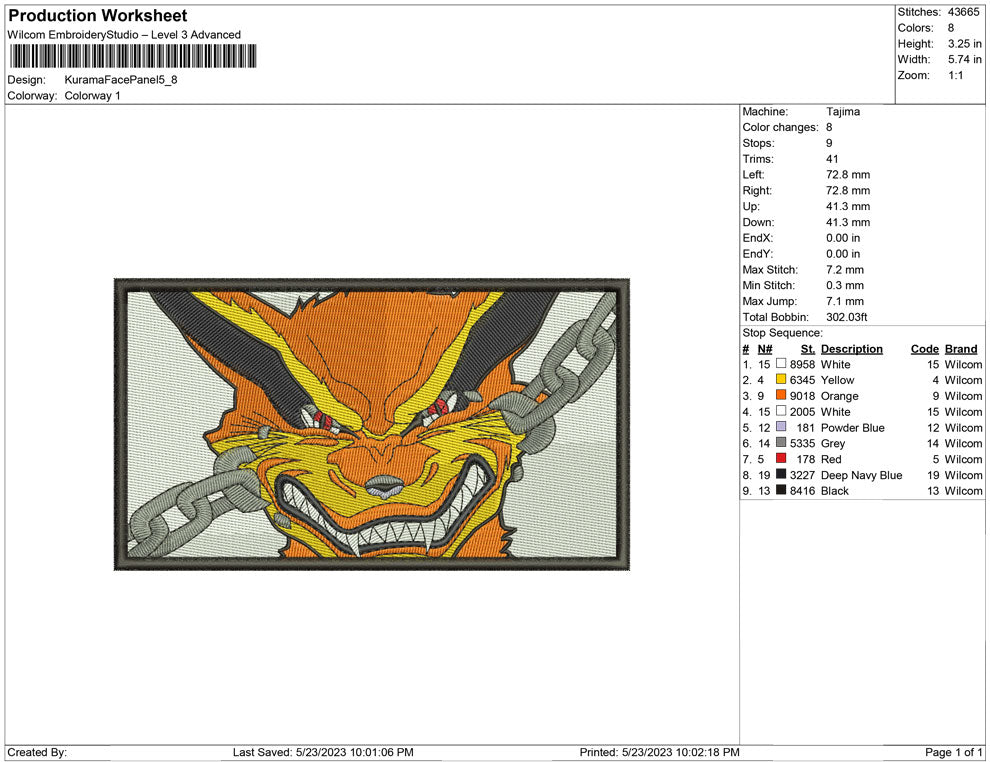Viewport: 990px width, 762px height.
Task: Click the Page 1 of 1 indicator
Action: pyautogui.click(x=953, y=752)
